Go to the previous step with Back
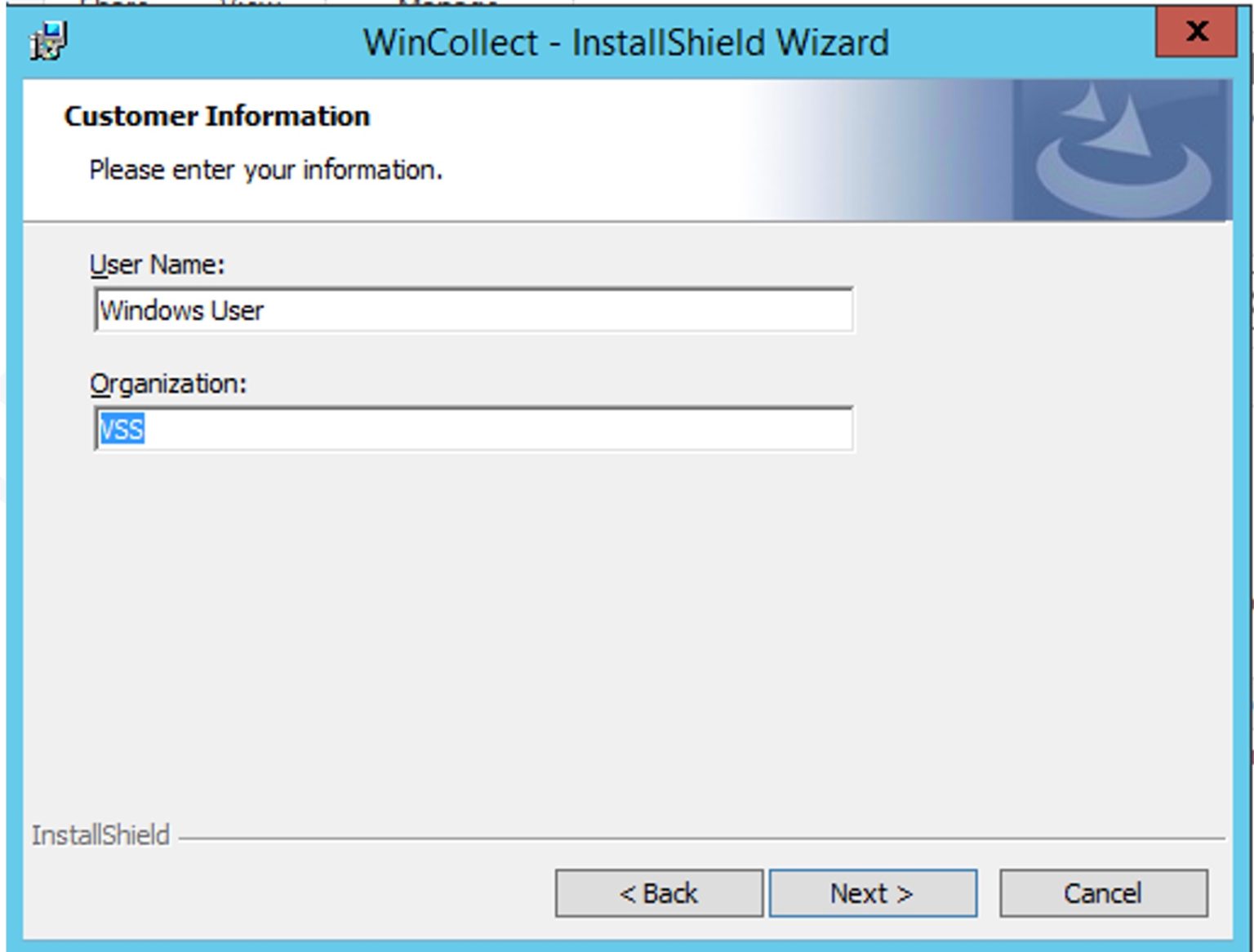1254x952 pixels. [659, 893]
